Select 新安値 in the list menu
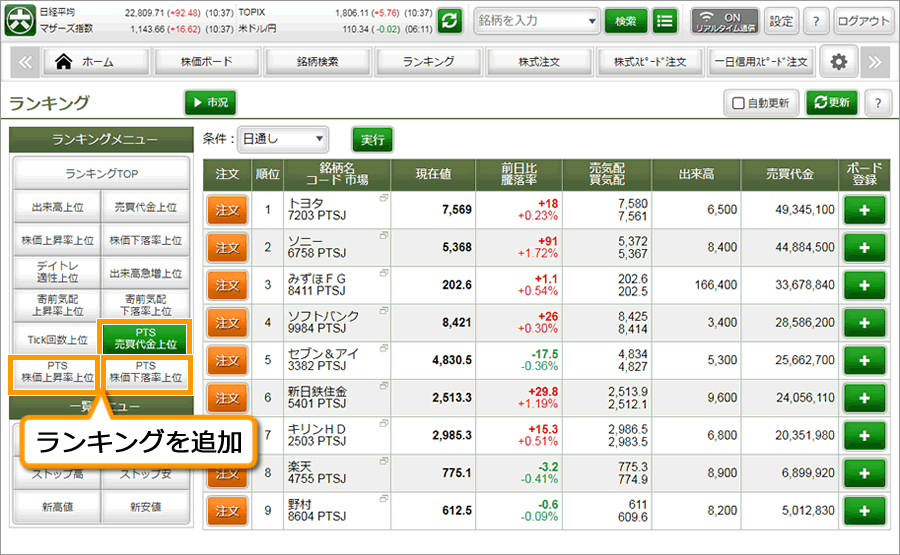Screen dimensions: 900x555 pyautogui.click(x=146, y=507)
